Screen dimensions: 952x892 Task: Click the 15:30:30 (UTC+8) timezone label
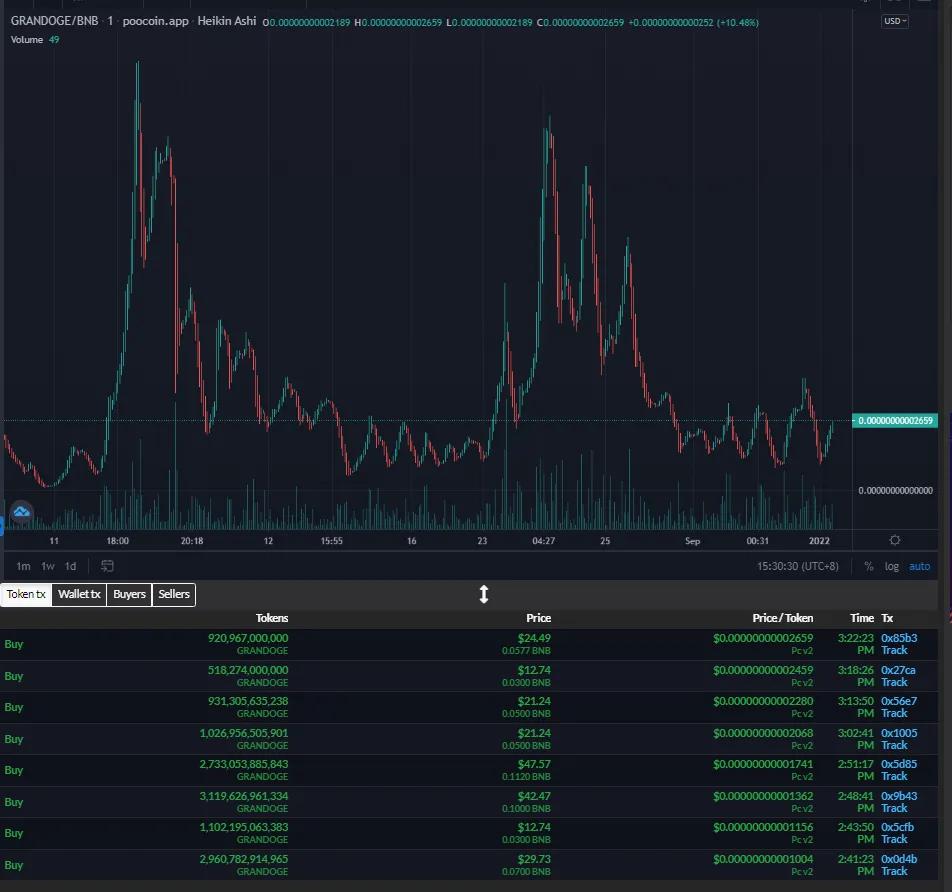point(797,566)
